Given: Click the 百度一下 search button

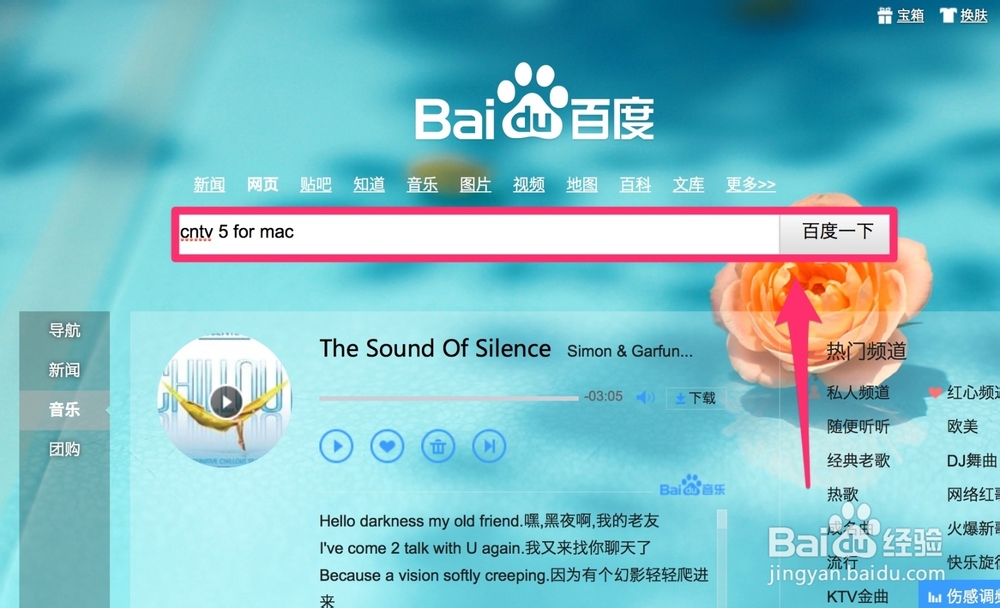Looking at the screenshot, I should pyautogui.click(x=835, y=234).
